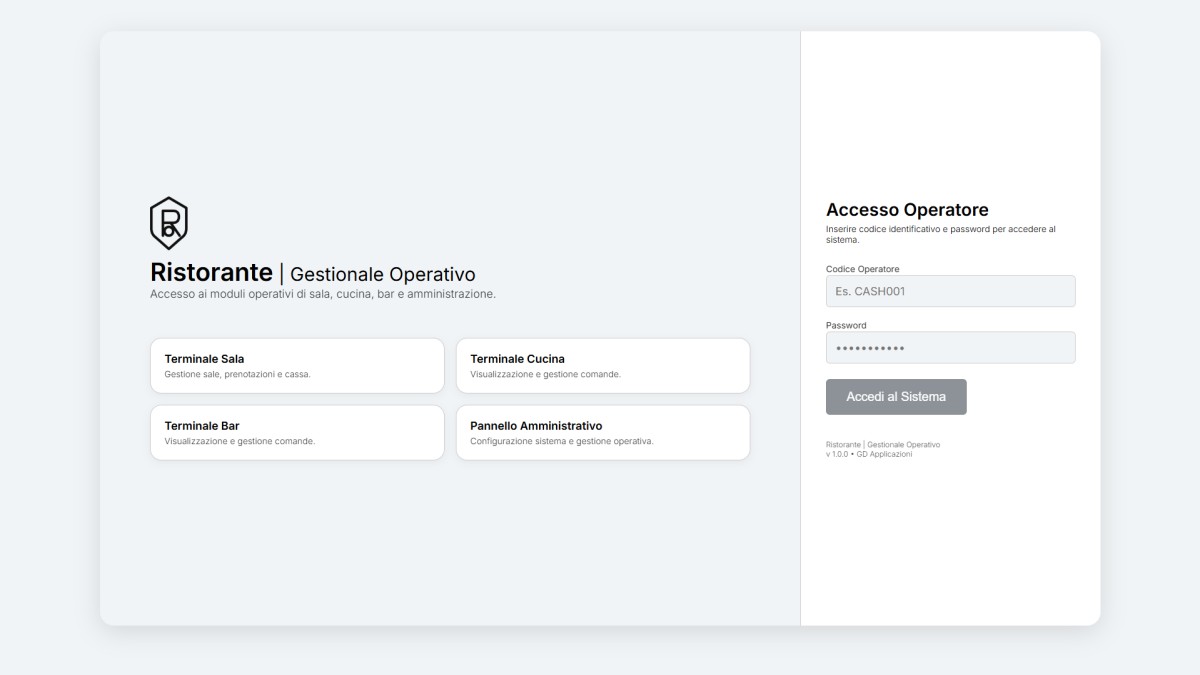1200x675 pixels.
Task: Open the Terminale Sala card
Action: coord(297,366)
